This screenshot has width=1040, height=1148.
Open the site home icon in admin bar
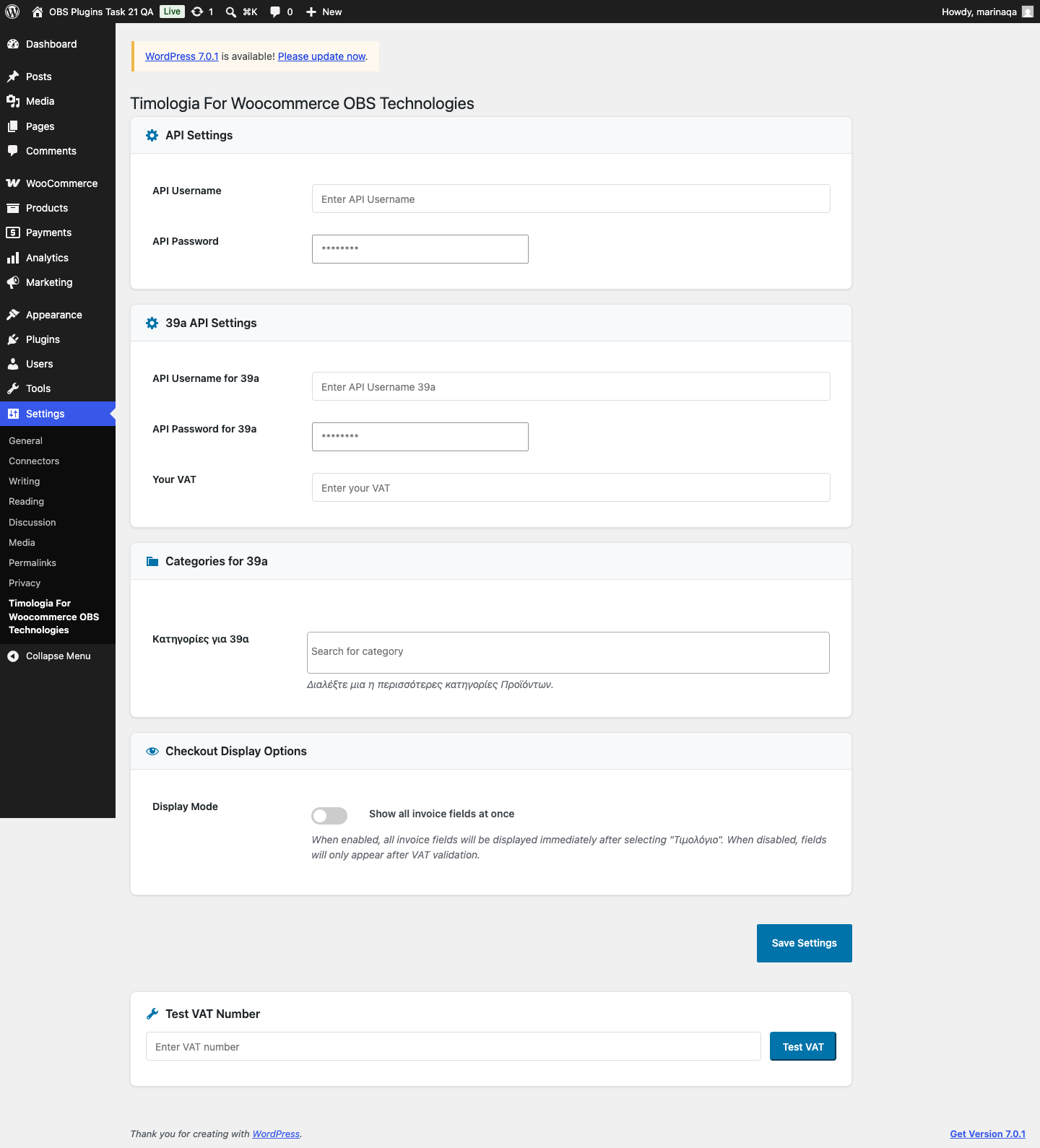click(38, 12)
